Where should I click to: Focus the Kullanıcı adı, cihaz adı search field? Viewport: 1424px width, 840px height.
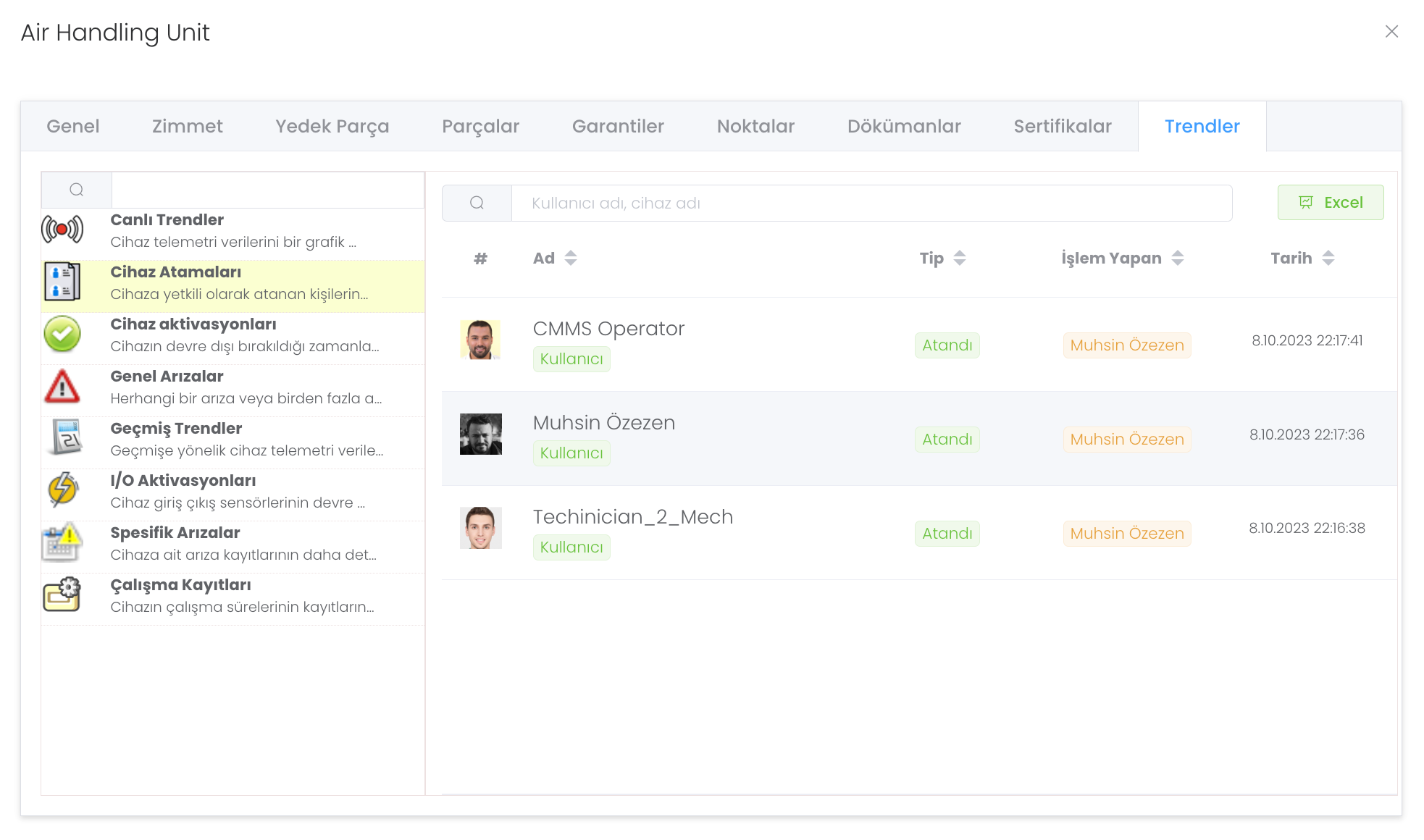click(x=871, y=203)
